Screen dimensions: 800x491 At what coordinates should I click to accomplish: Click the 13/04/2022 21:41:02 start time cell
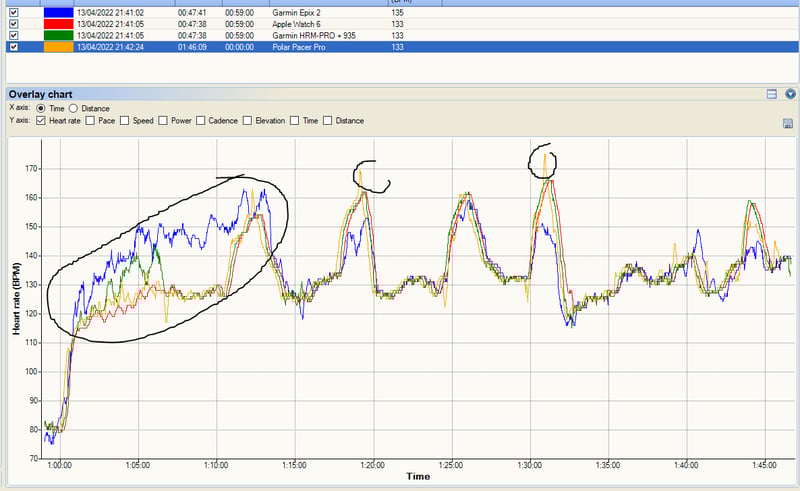coord(110,12)
